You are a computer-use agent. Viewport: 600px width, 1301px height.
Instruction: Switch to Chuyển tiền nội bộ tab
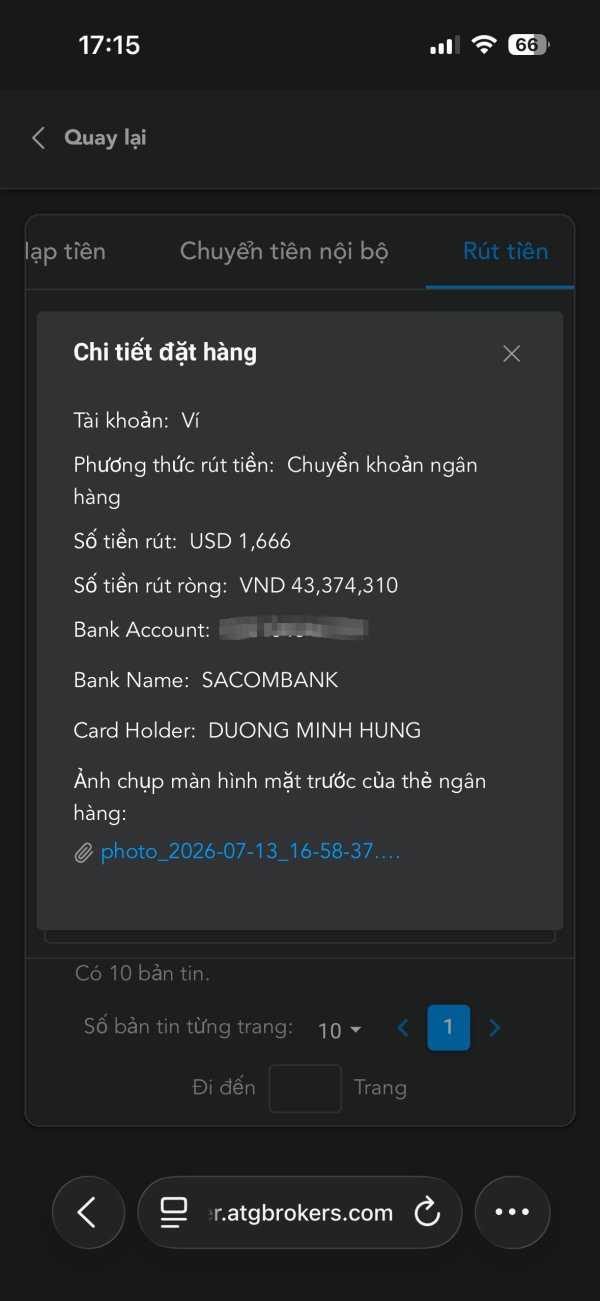[x=283, y=251]
